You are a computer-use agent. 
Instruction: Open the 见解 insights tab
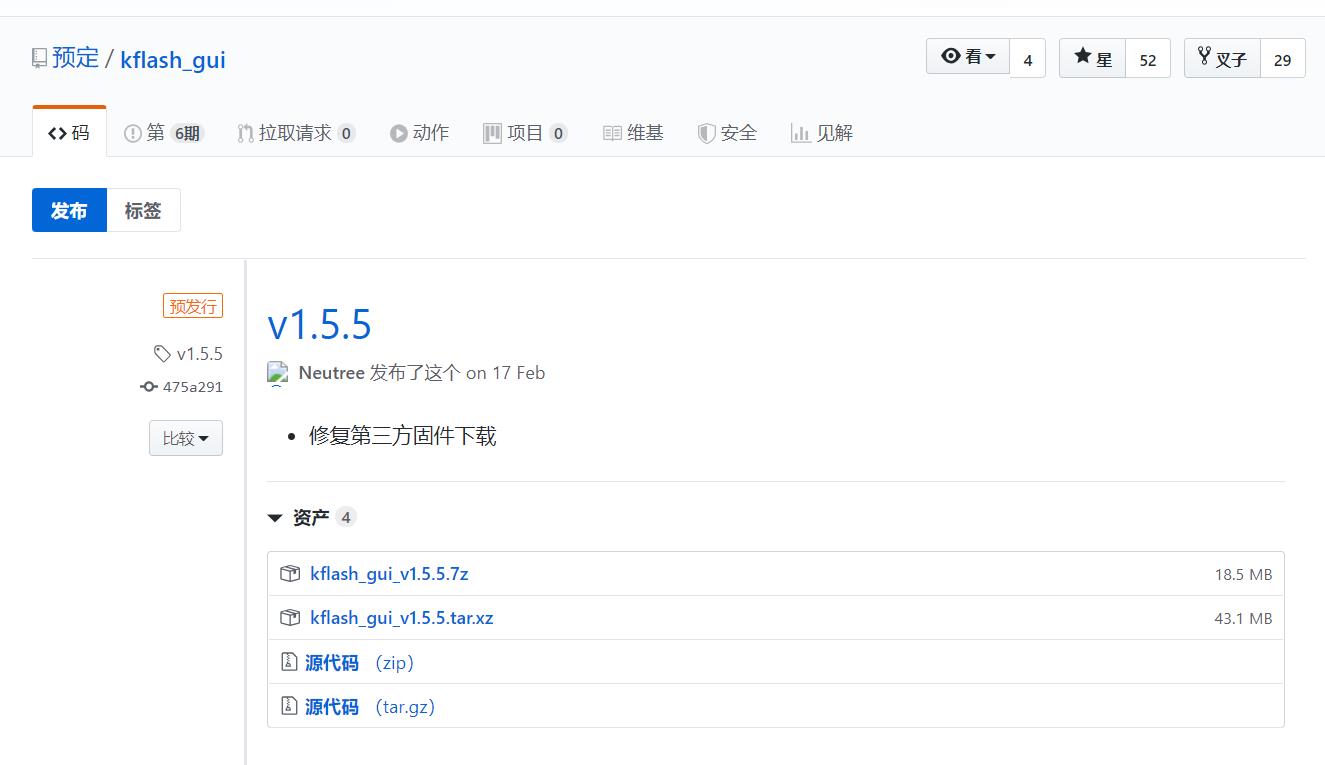822,133
